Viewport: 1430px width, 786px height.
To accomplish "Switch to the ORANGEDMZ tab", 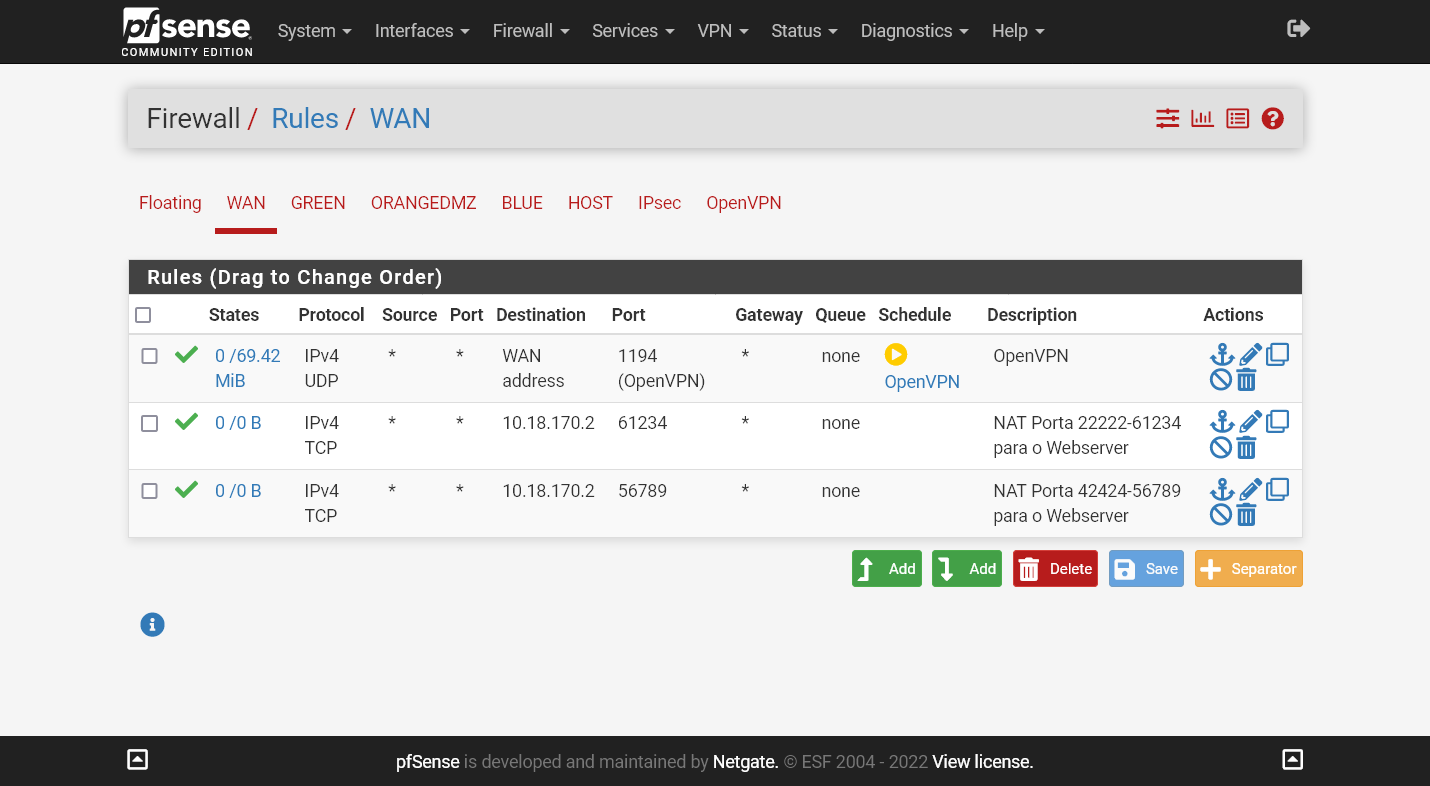I will tap(423, 203).
